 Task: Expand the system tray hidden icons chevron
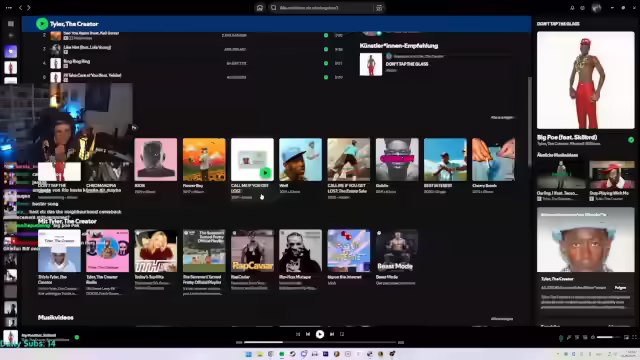tap(558, 354)
